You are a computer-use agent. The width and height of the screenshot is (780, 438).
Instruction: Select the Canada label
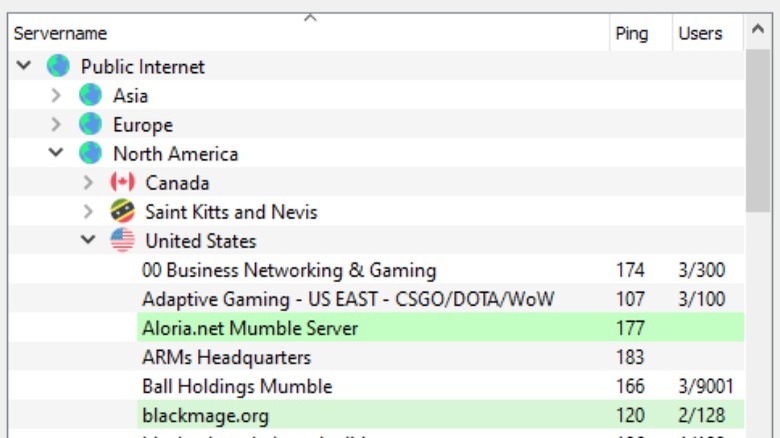pyautogui.click(x=177, y=183)
